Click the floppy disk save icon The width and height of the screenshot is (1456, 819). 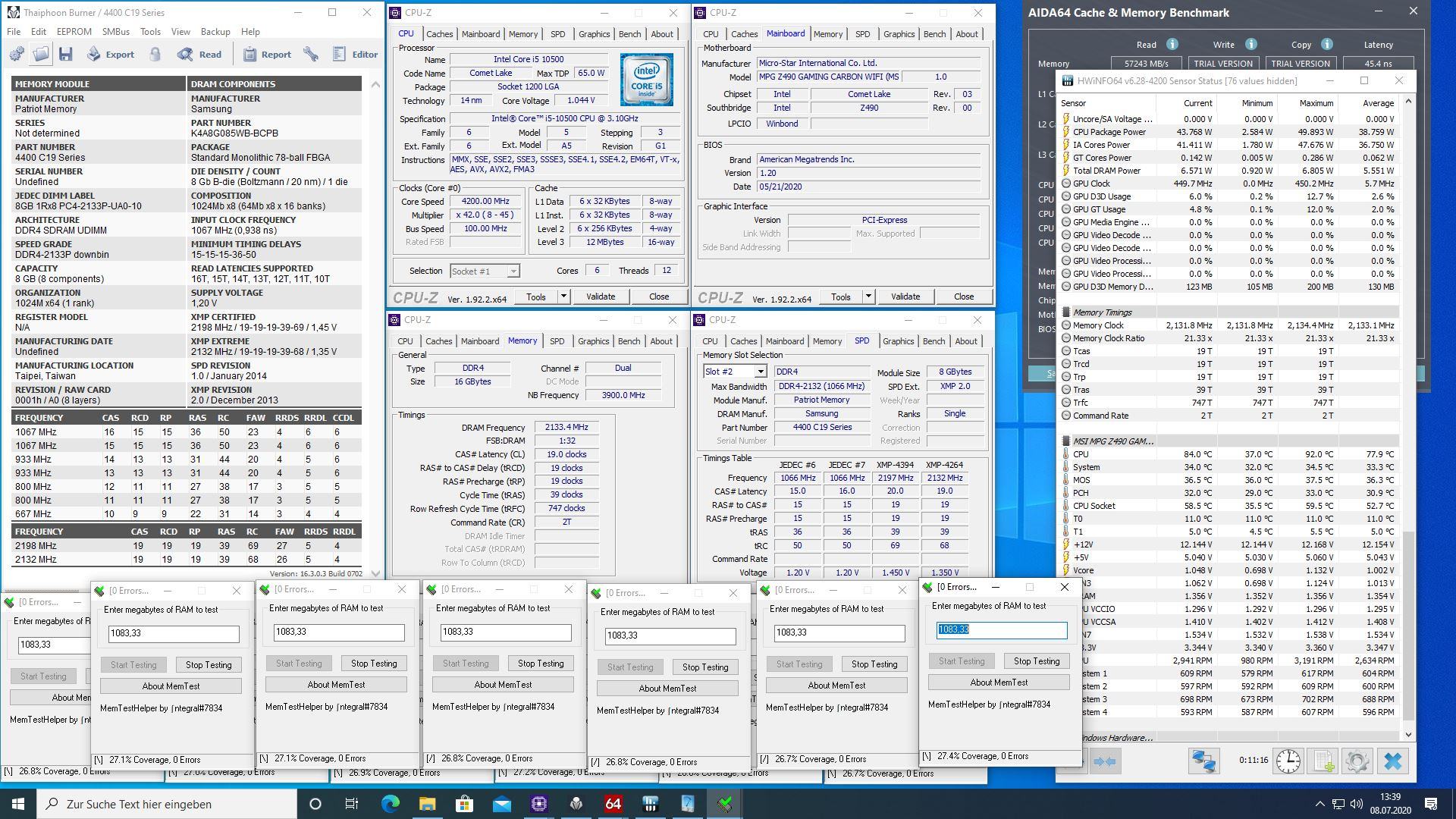(x=65, y=54)
